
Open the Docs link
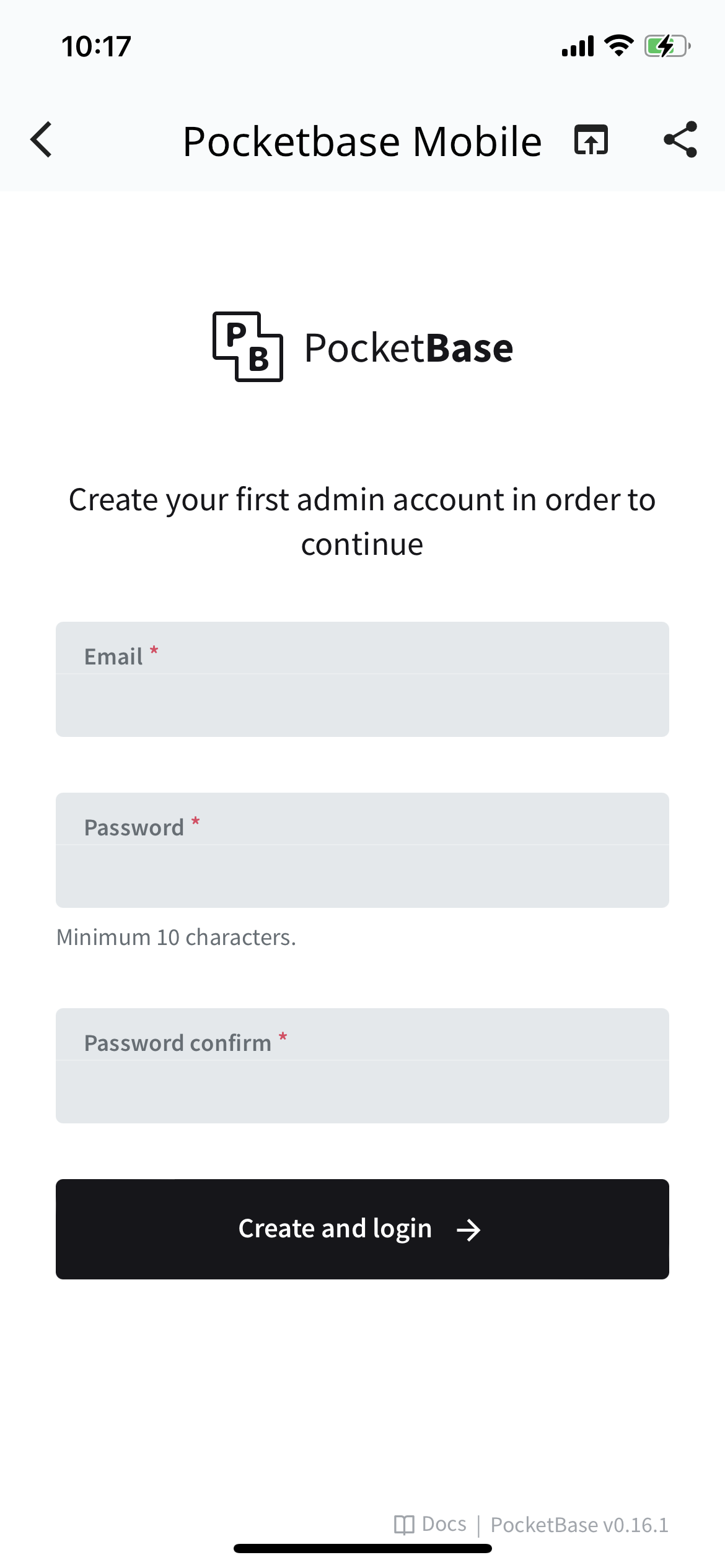pyautogui.click(x=443, y=1523)
